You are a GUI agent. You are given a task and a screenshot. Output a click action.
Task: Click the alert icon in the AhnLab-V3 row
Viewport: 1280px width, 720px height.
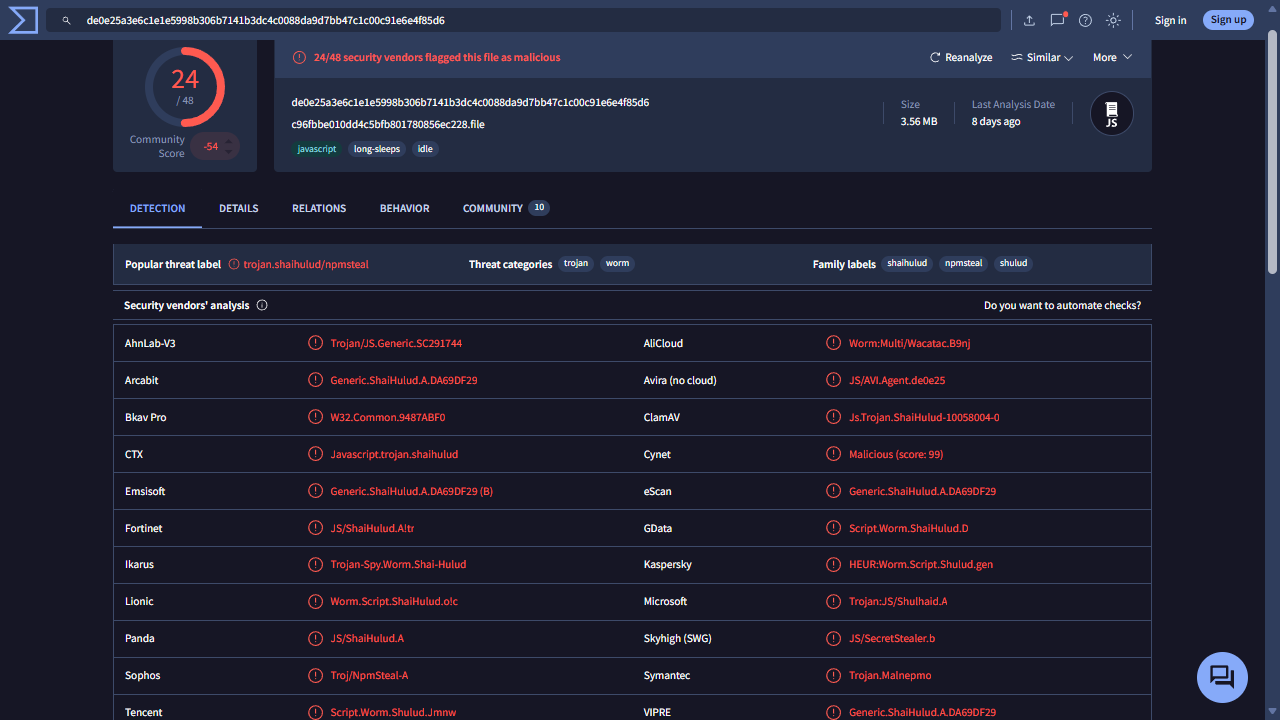point(315,343)
